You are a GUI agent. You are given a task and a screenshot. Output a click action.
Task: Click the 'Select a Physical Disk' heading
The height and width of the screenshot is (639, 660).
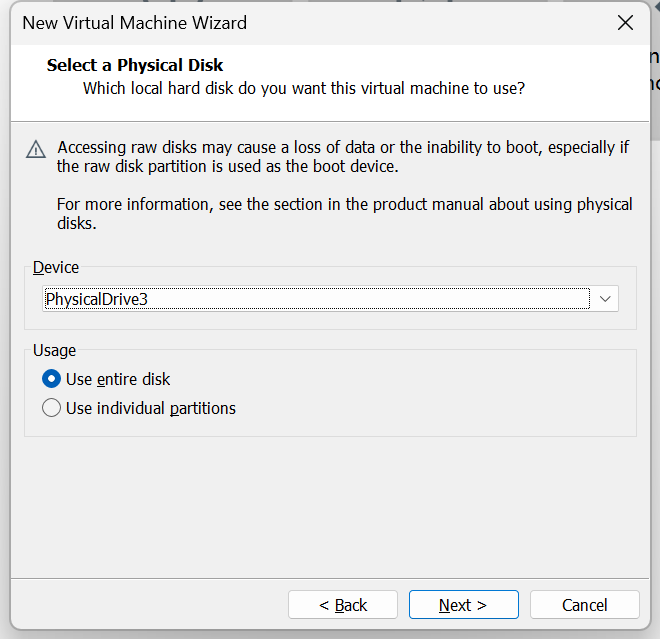coord(135,66)
